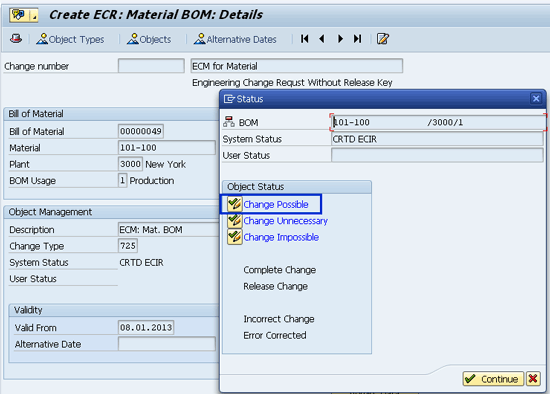Jump to the last object arrow
Image resolution: width=550 pixels, height=394 pixels.
pyautogui.click(x=357, y=39)
